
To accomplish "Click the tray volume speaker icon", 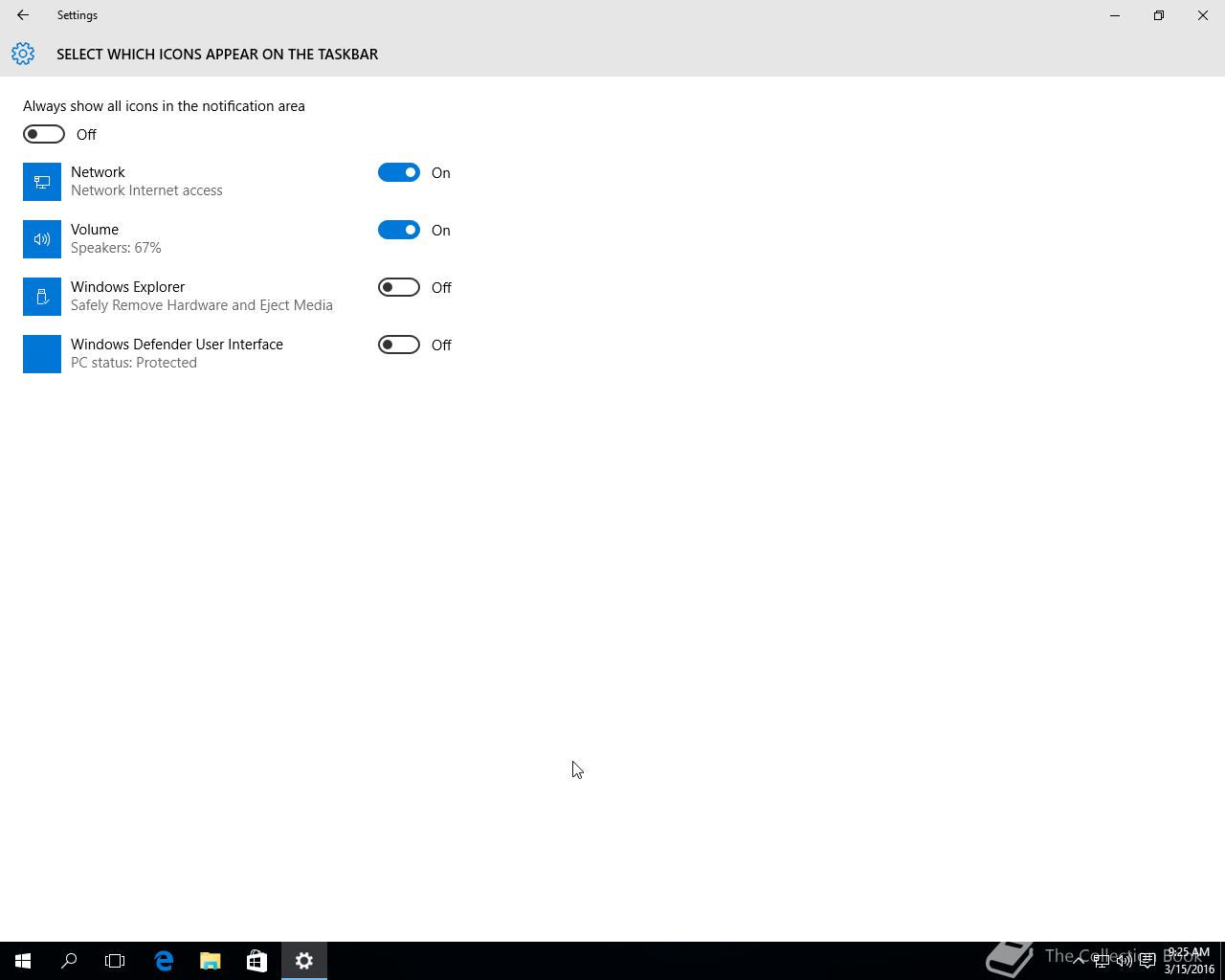I will pyautogui.click(x=1125, y=961).
